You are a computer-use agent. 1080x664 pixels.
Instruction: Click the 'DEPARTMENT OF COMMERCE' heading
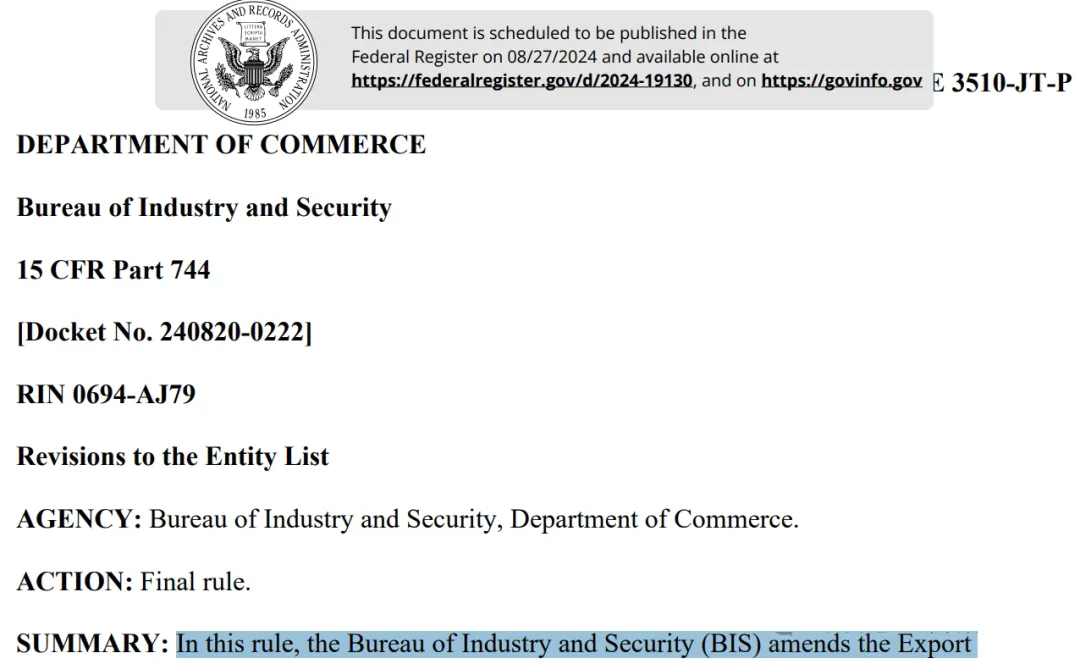[x=221, y=145]
